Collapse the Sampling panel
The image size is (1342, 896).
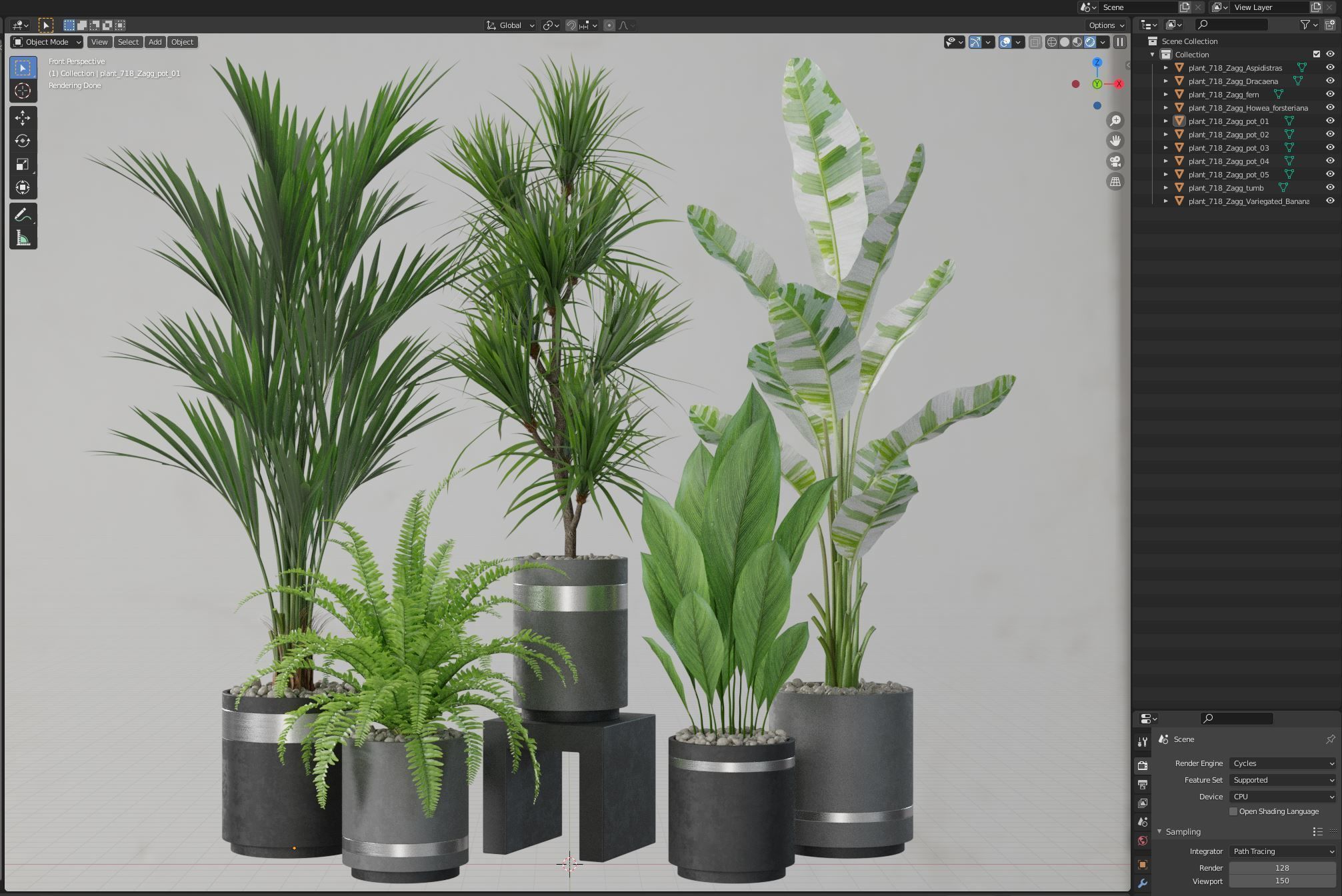click(1159, 831)
